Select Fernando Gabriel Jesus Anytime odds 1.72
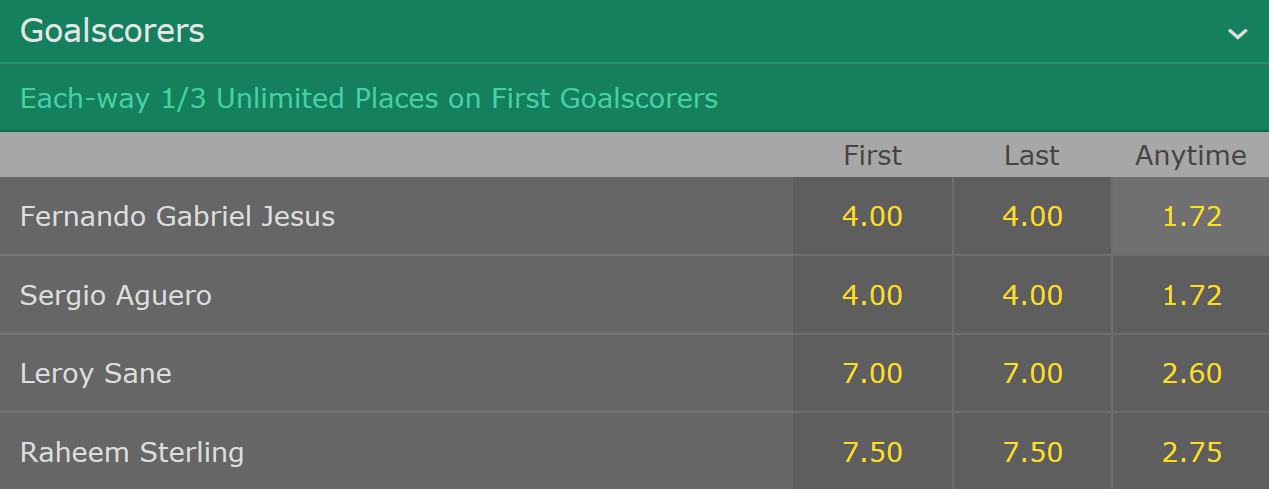 click(x=1191, y=216)
